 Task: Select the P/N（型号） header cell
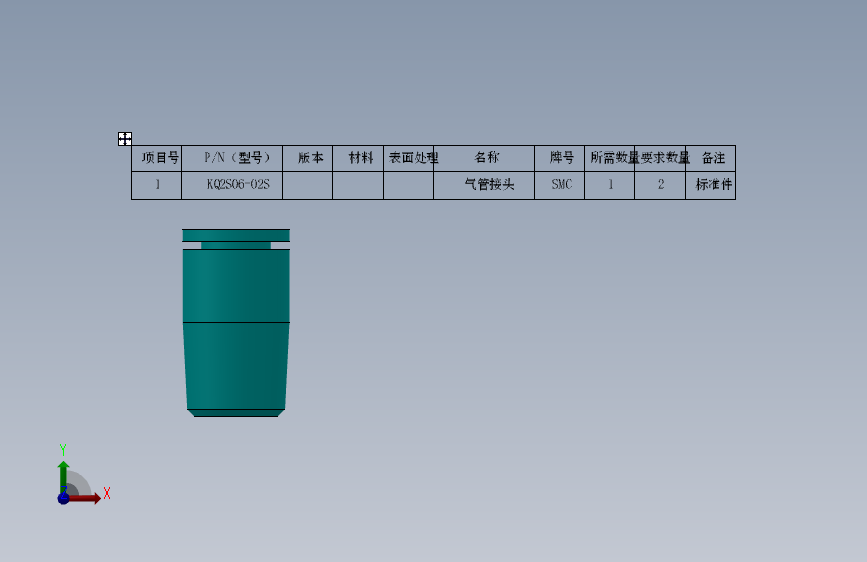point(232,158)
